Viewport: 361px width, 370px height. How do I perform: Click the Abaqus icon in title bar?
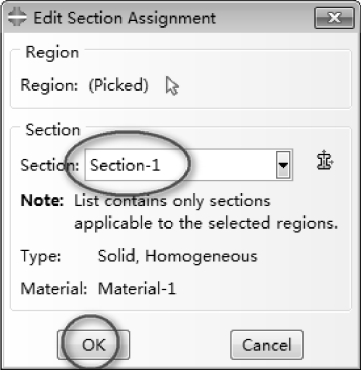(15, 17)
